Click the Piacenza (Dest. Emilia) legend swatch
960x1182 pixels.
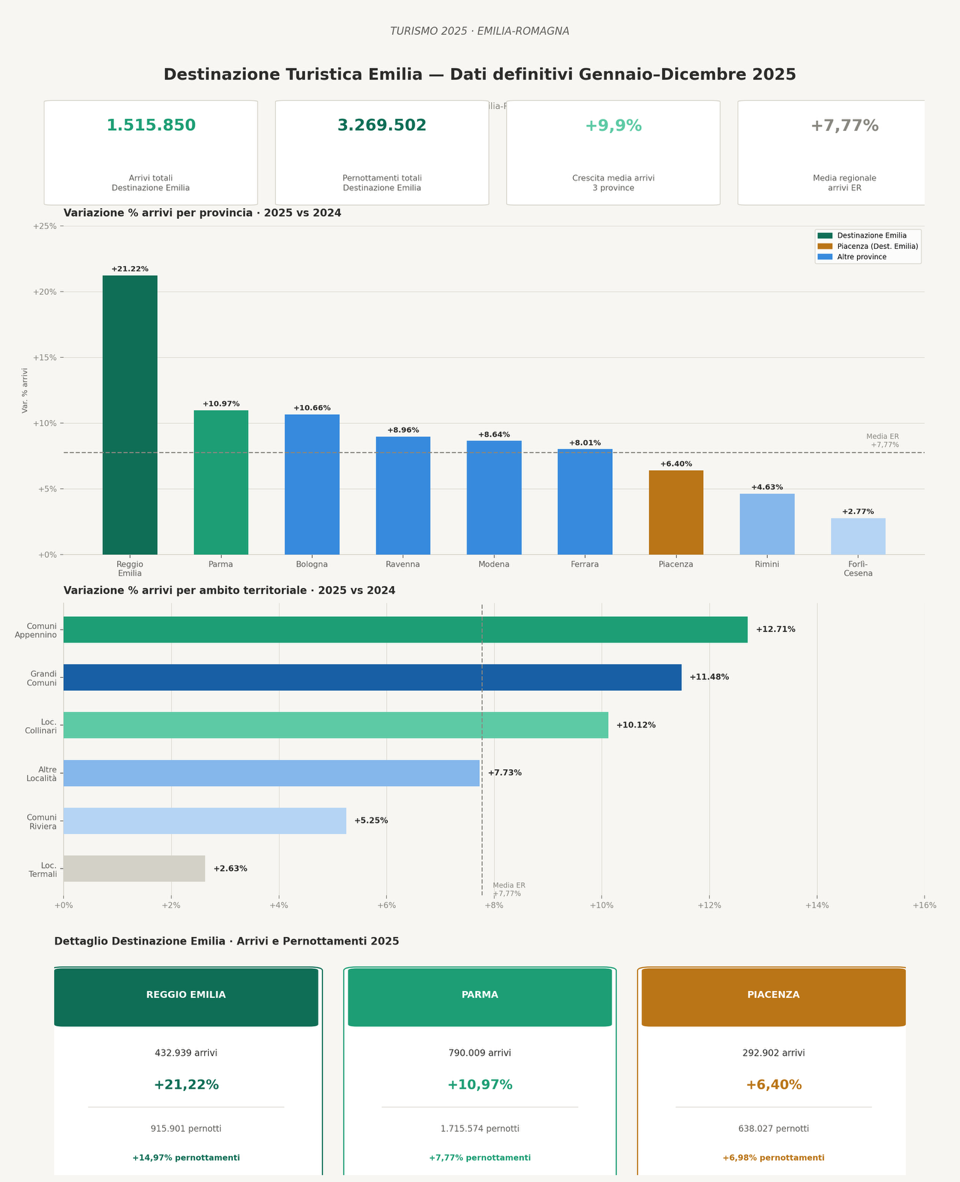pyautogui.click(x=825, y=246)
